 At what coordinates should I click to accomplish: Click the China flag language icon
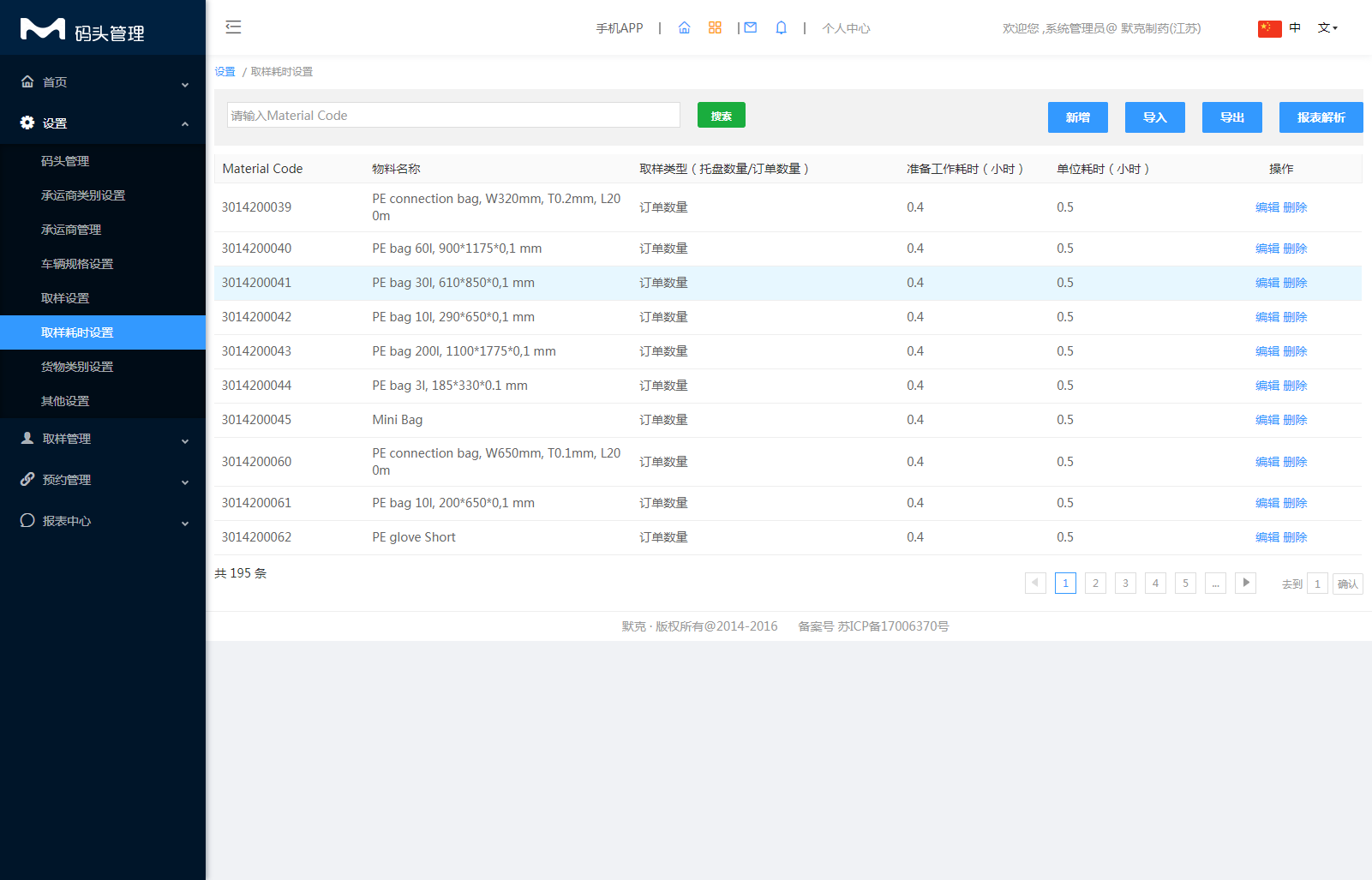[1269, 28]
